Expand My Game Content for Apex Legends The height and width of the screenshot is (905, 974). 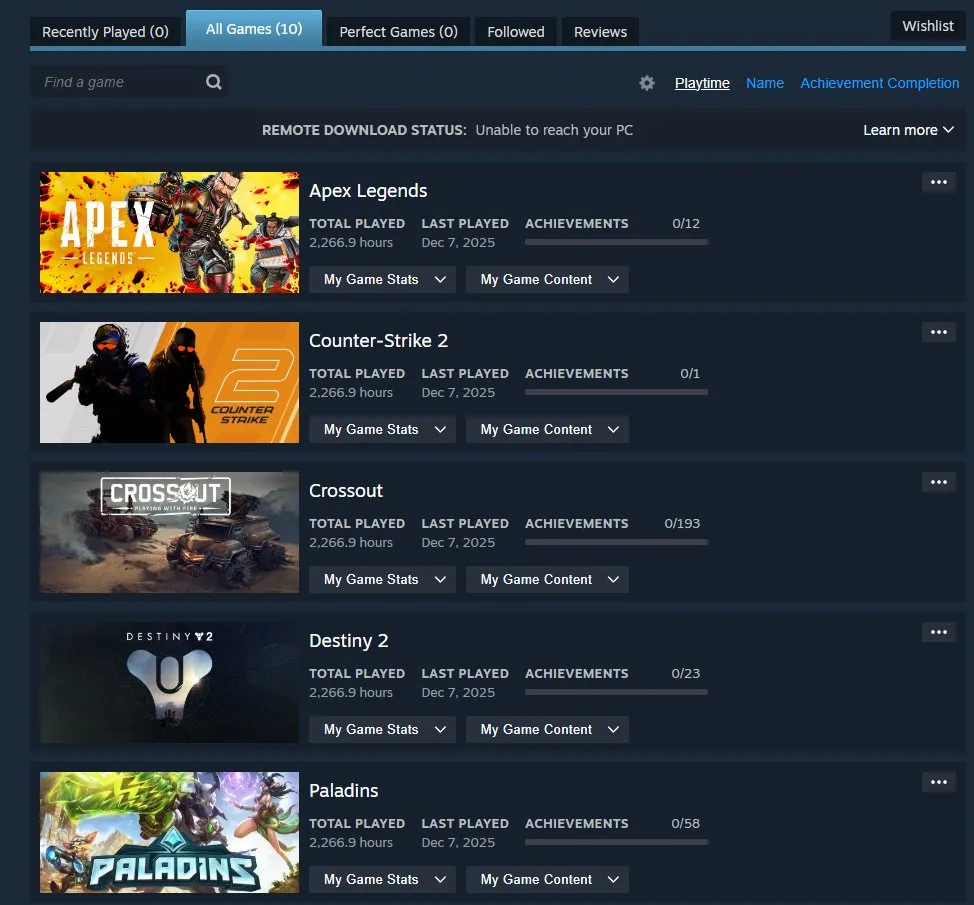(547, 280)
